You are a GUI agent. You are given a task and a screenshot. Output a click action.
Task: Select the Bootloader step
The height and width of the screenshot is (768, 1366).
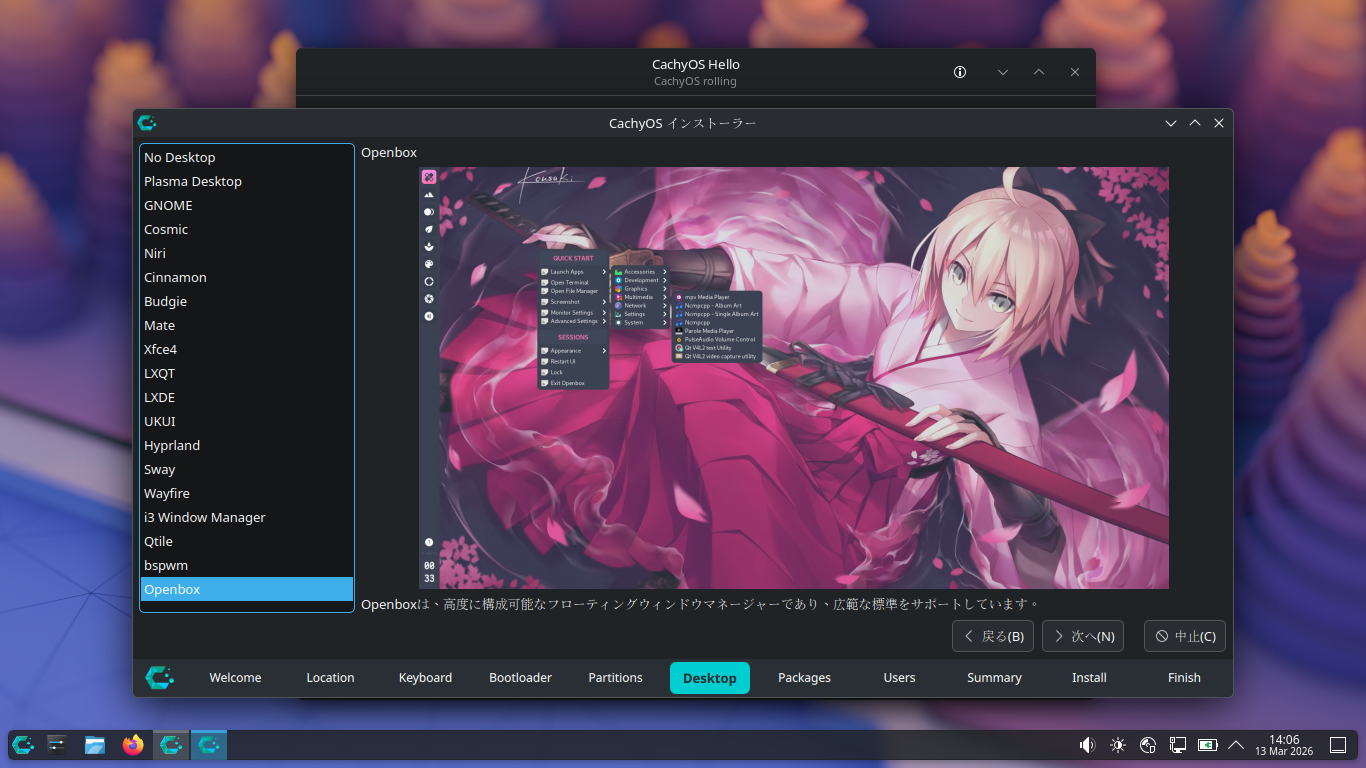[520, 678]
